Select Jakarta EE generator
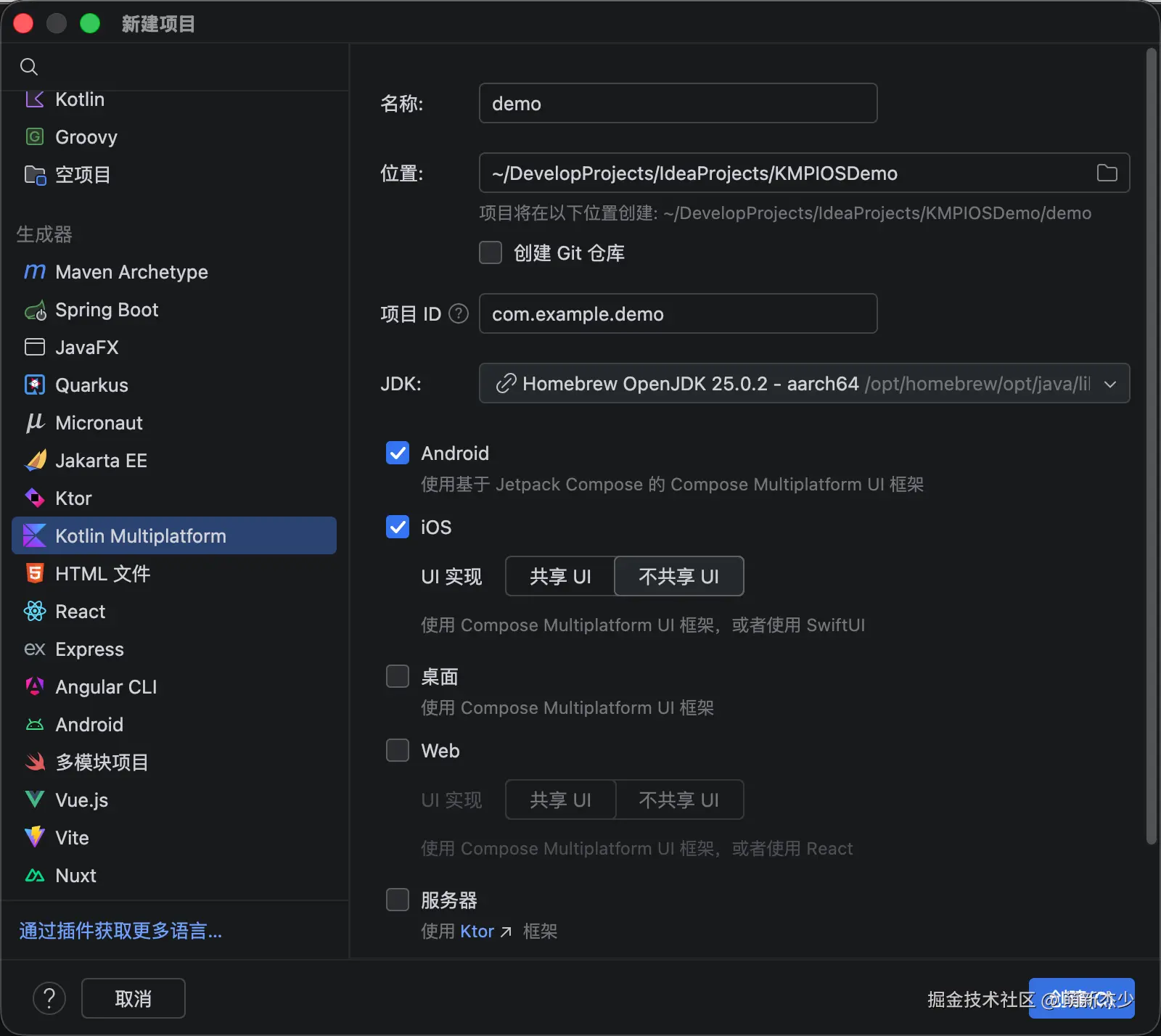The width and height of the screenshot is (1161, 1036). click(x=174, y=461)
